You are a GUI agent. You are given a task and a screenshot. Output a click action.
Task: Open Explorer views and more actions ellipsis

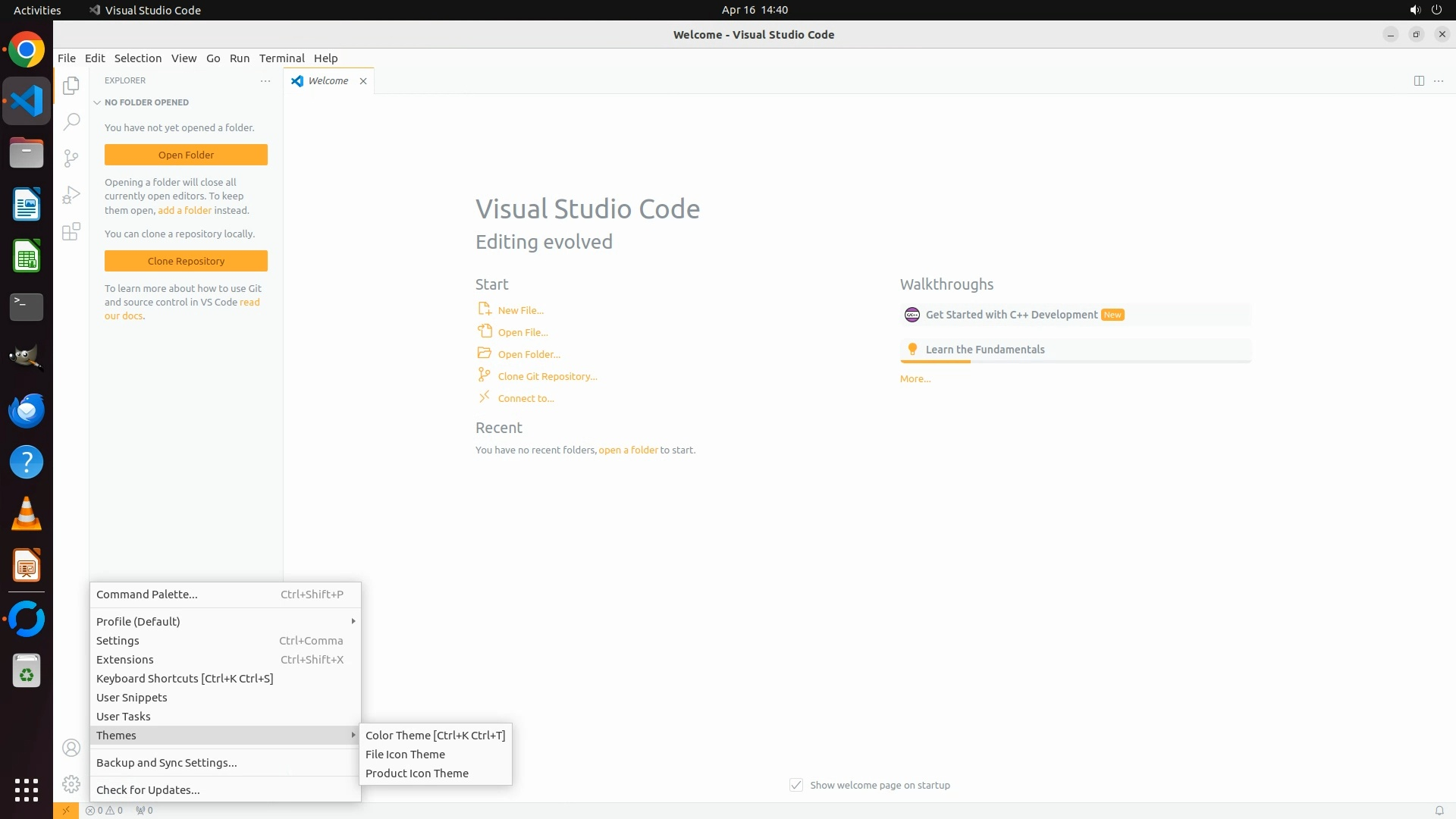point(265,81)
